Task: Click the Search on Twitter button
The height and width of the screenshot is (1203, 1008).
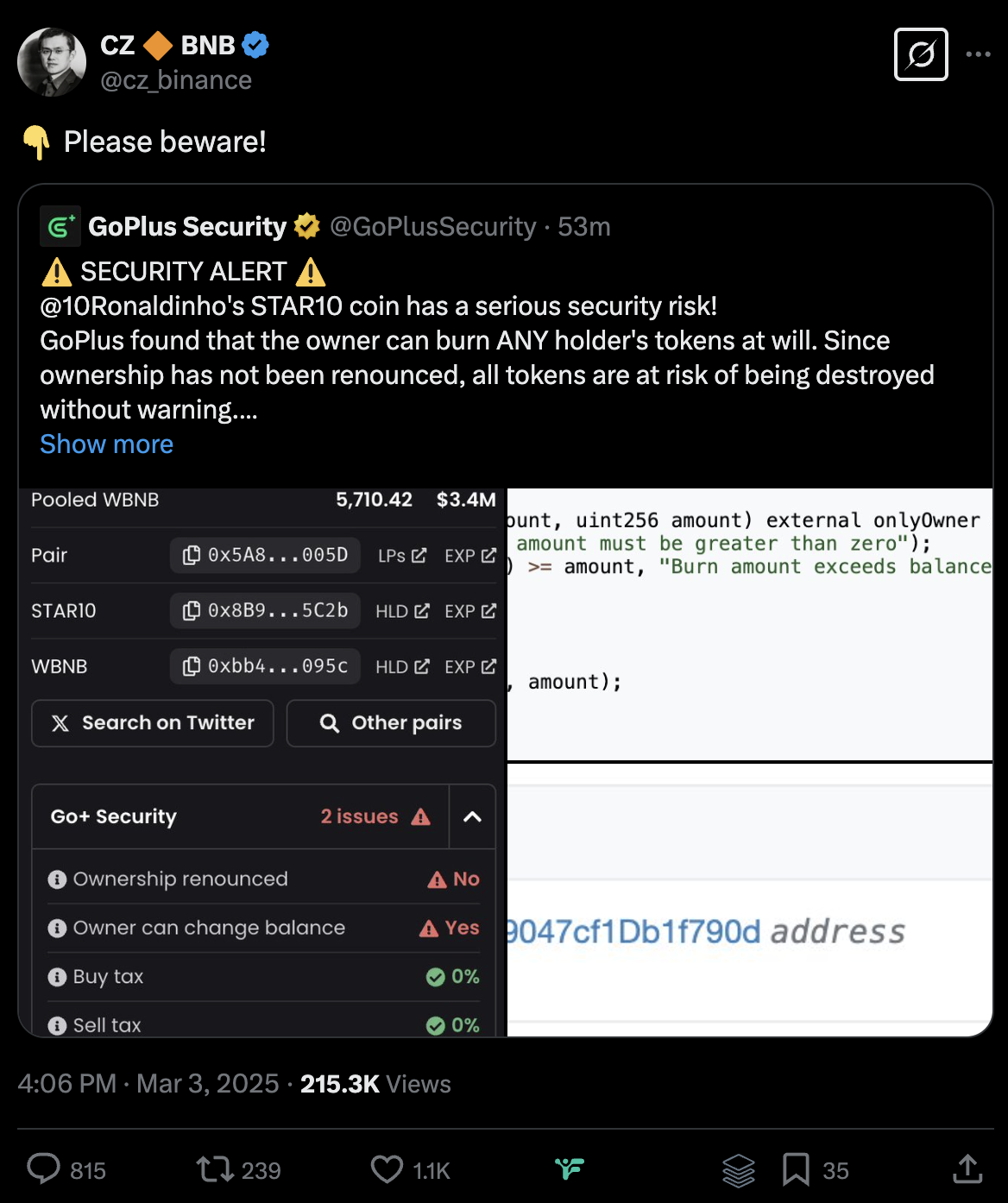Action: click(153, 722)
